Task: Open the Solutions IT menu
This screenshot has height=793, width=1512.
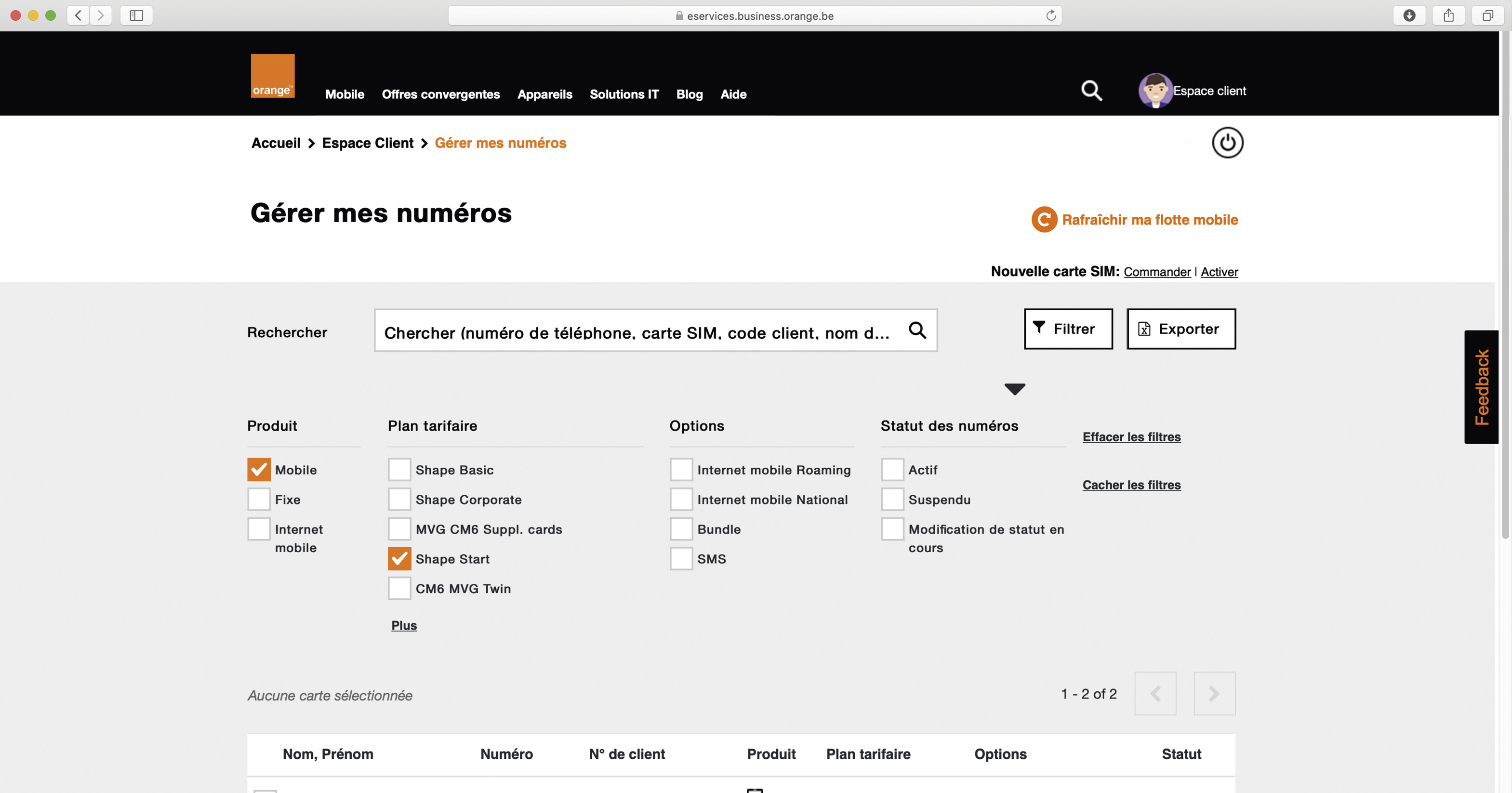Action: click(624, 94)
